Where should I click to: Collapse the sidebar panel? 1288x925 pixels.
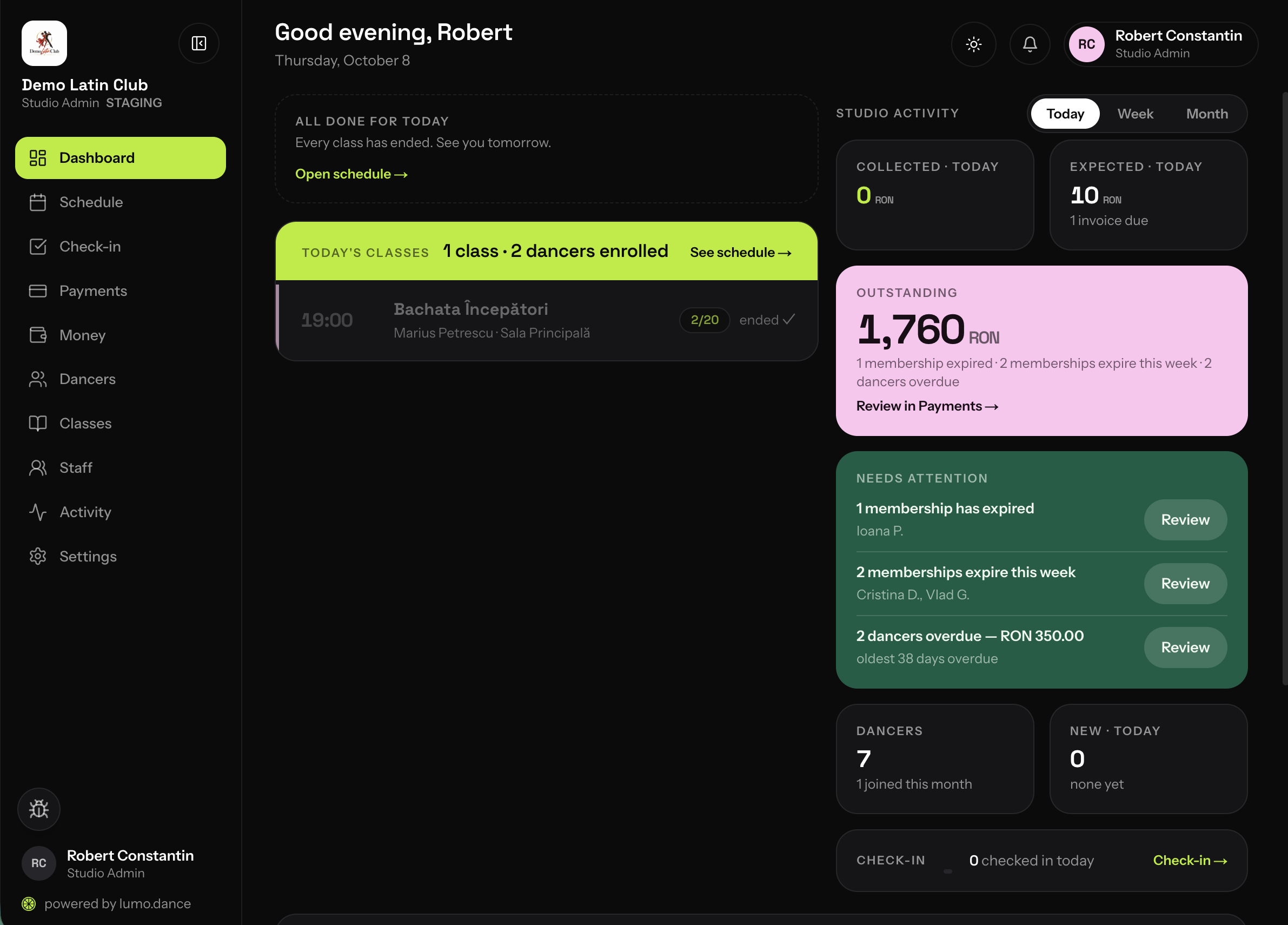(x=199, y=43)
